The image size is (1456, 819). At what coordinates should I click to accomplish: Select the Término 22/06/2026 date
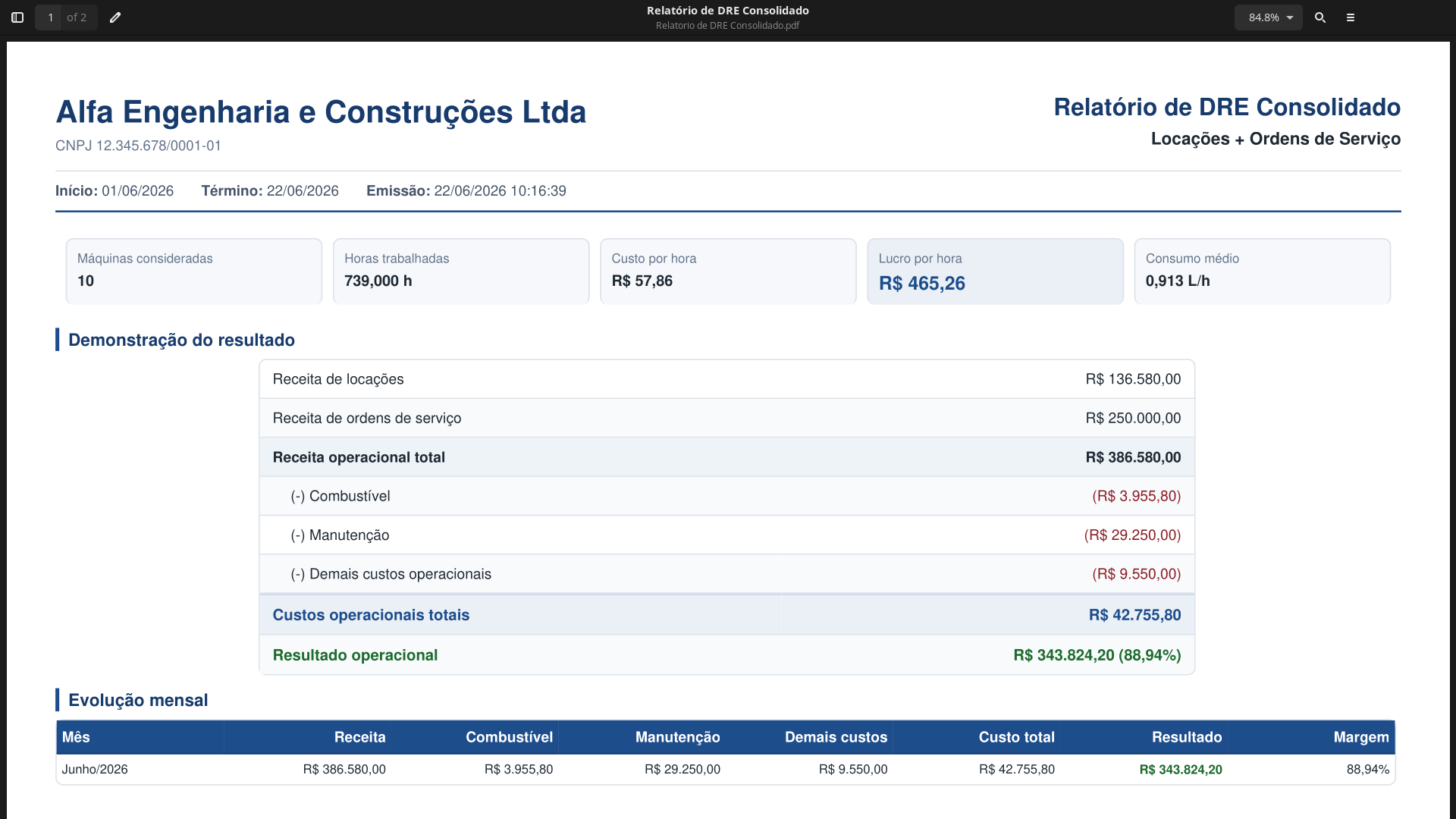270,191
